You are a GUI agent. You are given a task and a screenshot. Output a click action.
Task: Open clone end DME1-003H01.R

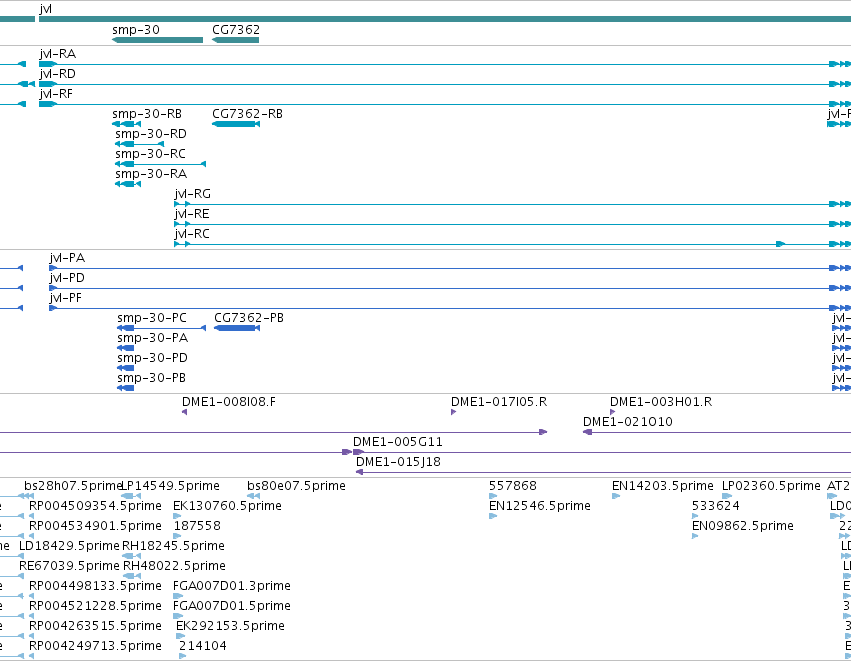click(661, 402)
